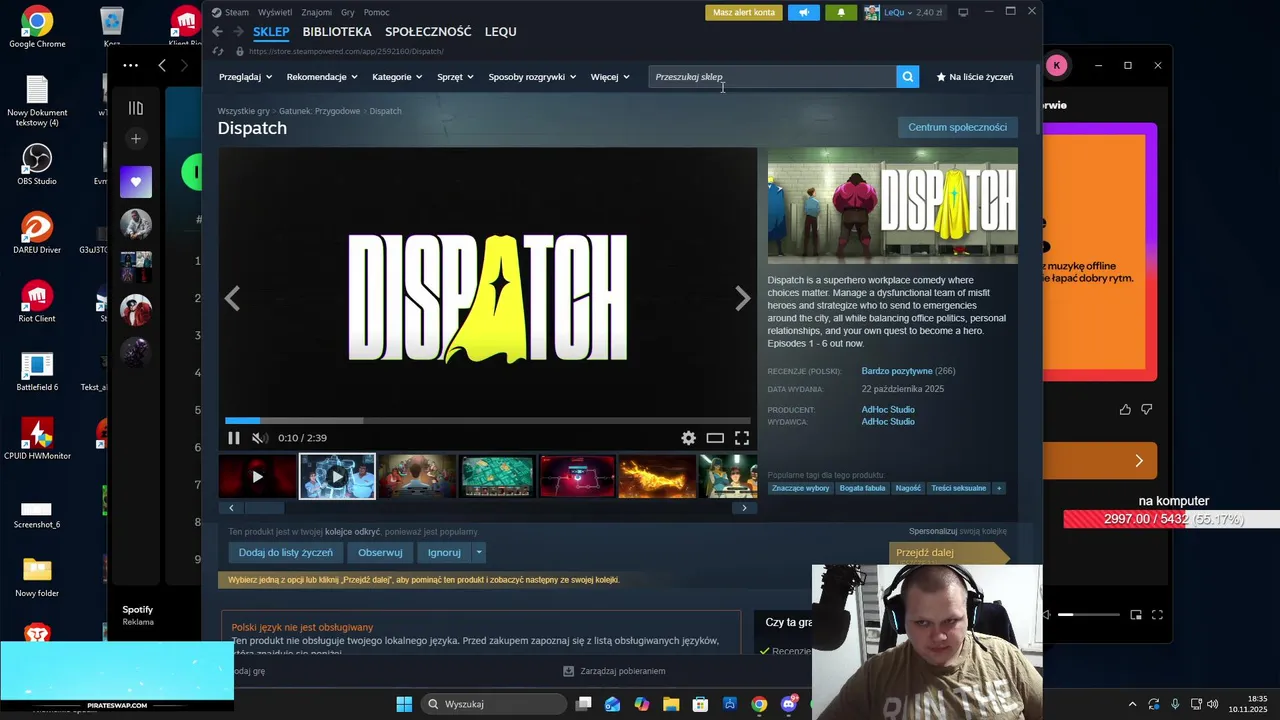1280x720 pixels.
Task: Open the LEQU profile tab
Action: pos(501,32)
